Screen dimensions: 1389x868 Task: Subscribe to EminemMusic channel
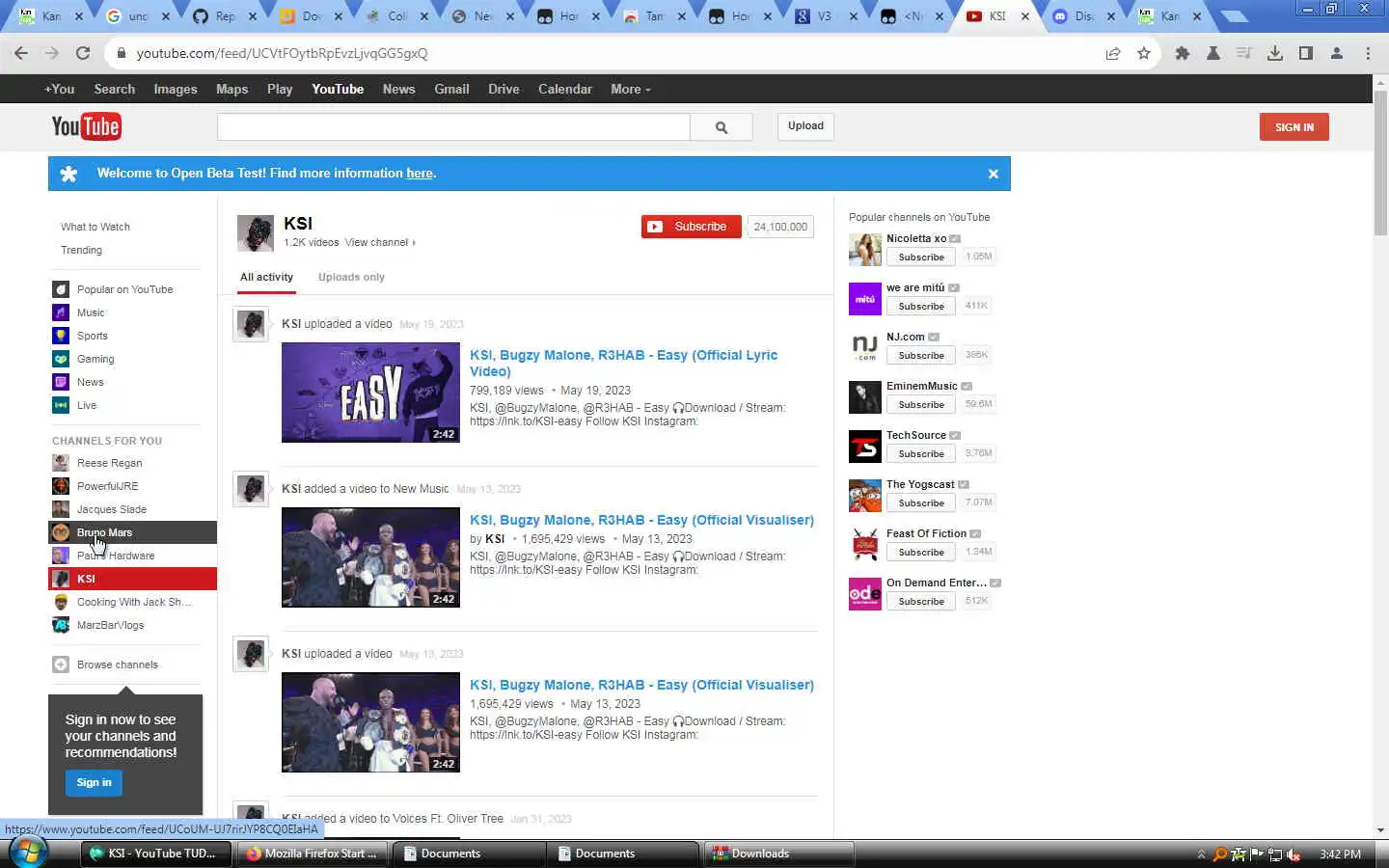[x=921, y=404]
